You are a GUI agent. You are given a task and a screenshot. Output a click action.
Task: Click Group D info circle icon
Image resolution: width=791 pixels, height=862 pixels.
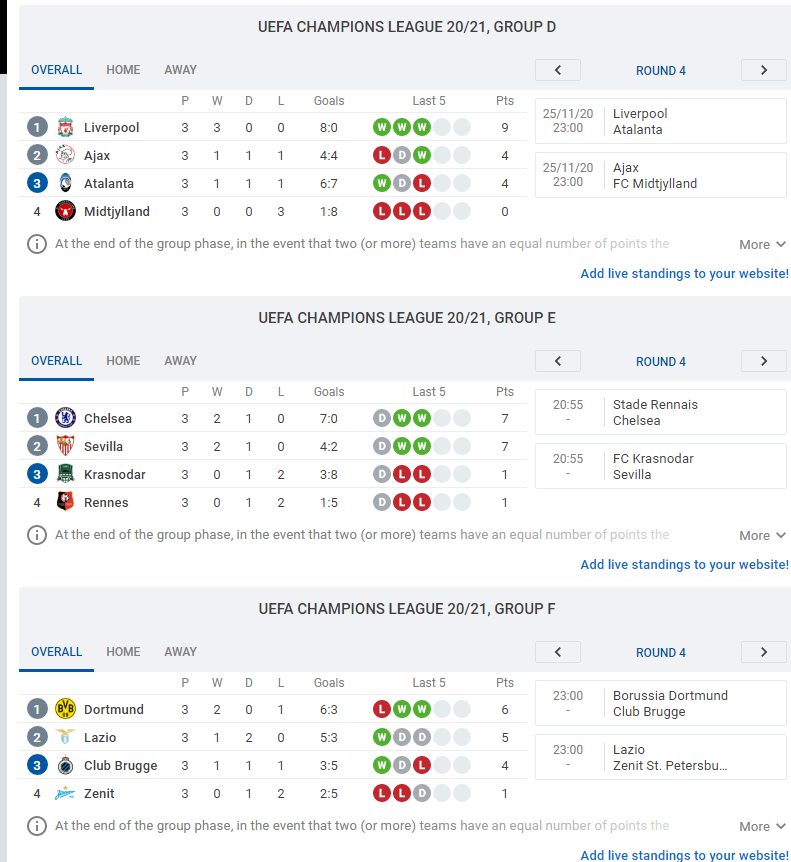coord(37,244)
